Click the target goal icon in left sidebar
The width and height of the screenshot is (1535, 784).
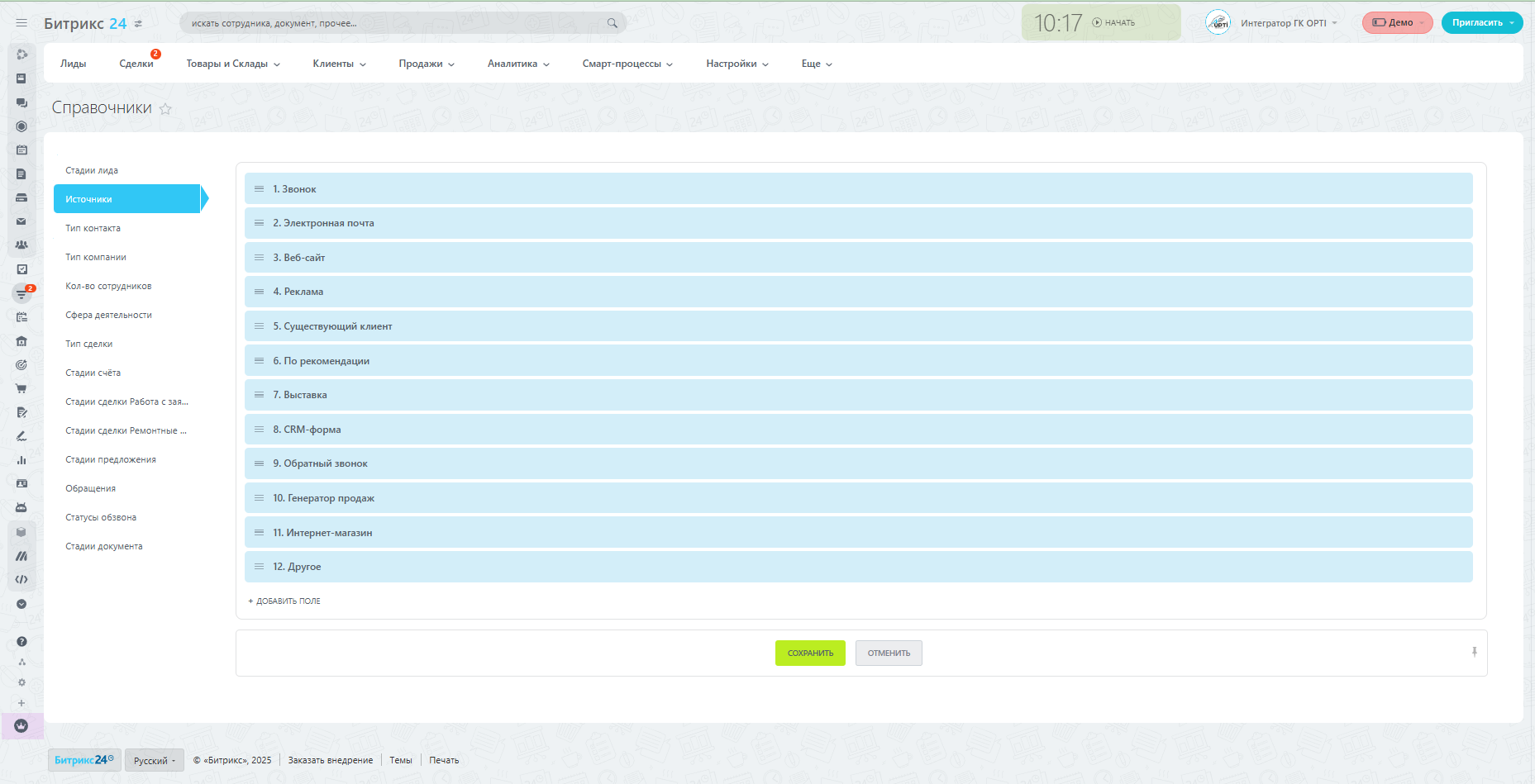point(21,364)
